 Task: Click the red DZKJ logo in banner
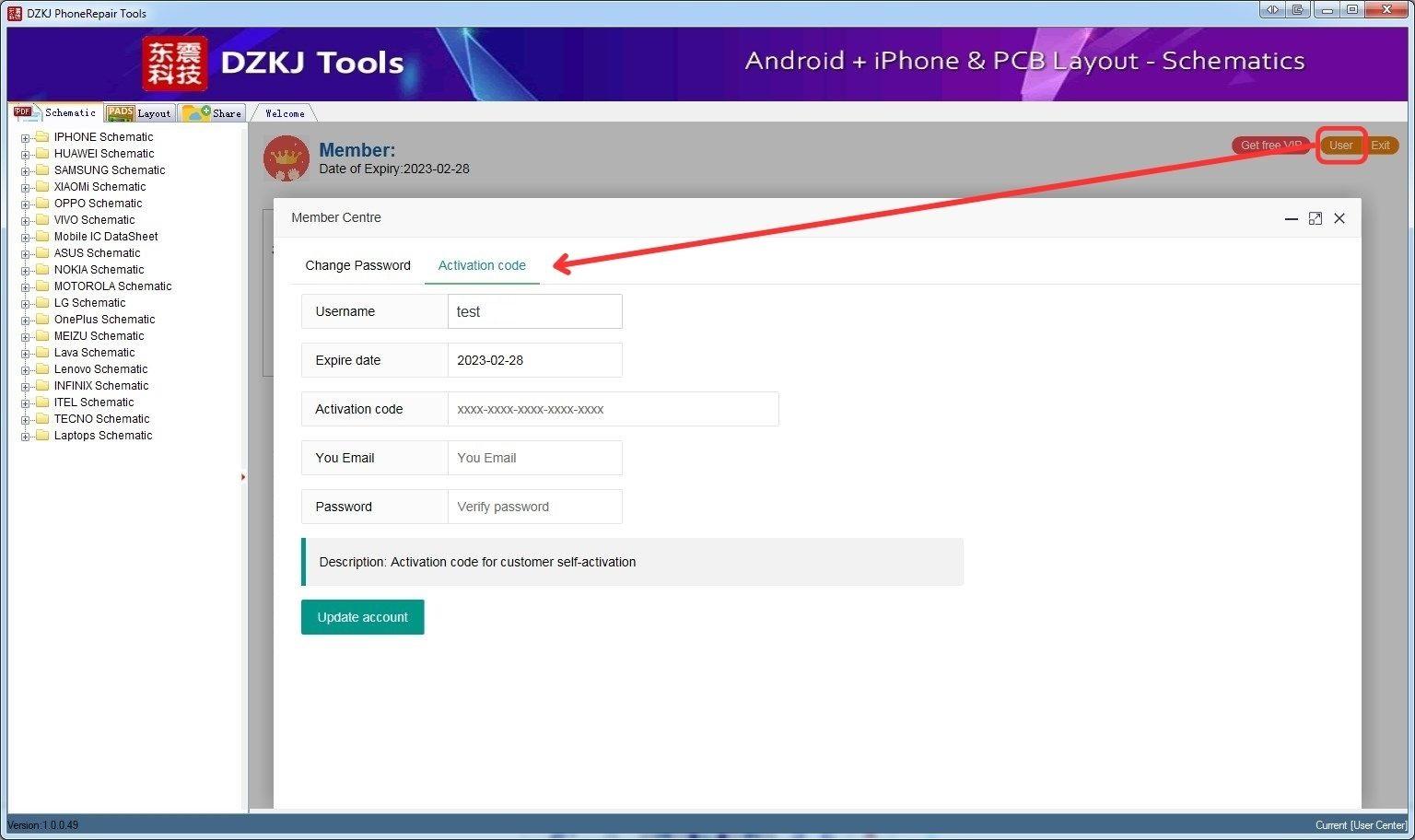click(175, 64)
